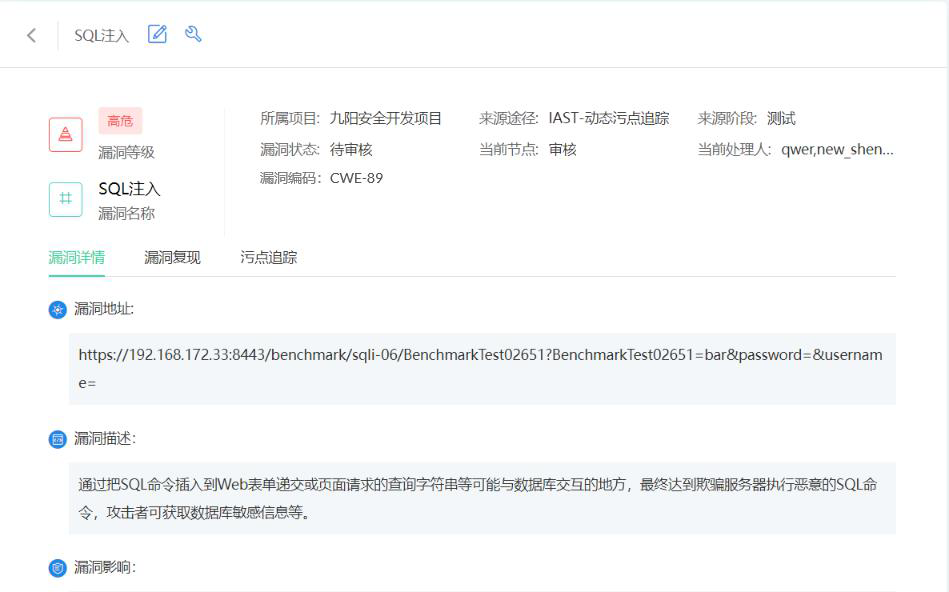Click the edit pencil icon beside SQL注入

157,34
